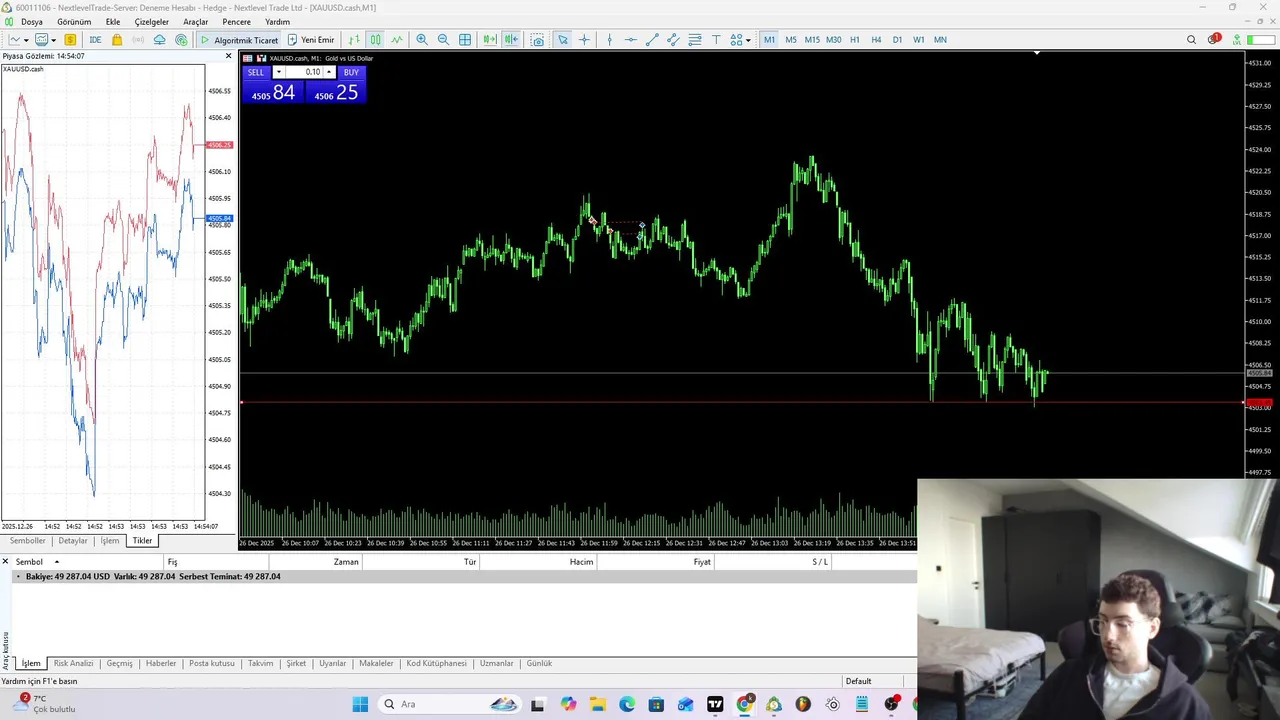Open TradingView from the taskbar
The height and width of the screenshot is (720, 1280).
(x=715, y=704)
